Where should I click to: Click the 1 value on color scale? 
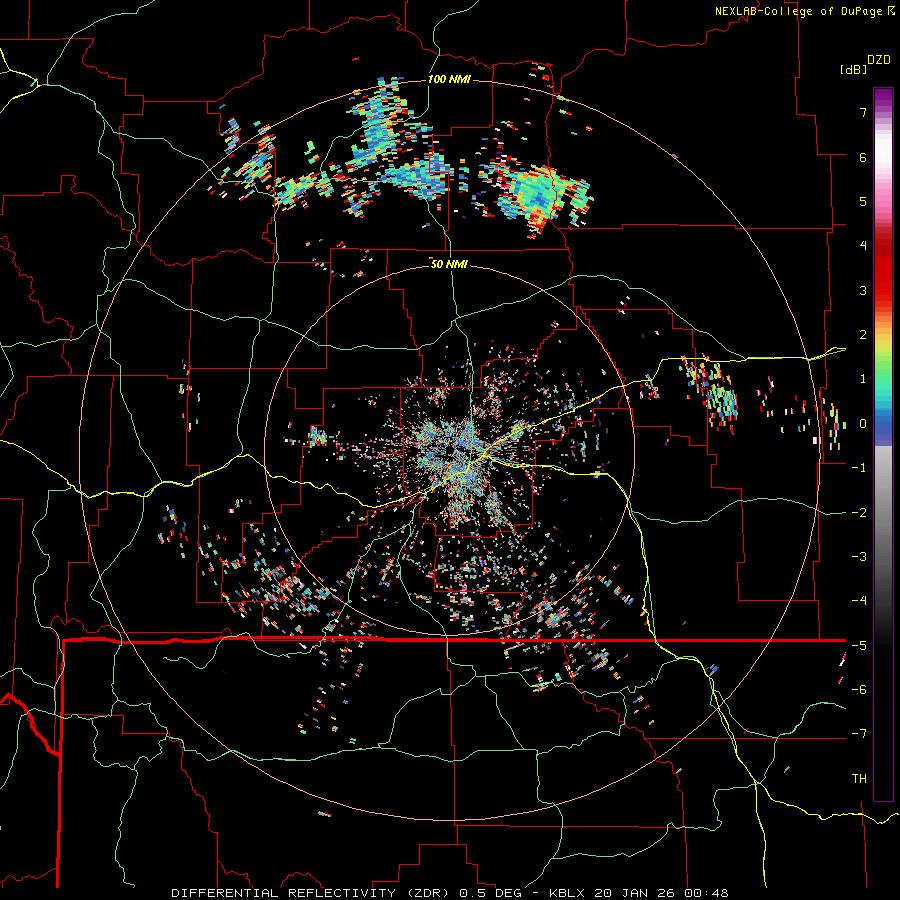coord(863,379)
